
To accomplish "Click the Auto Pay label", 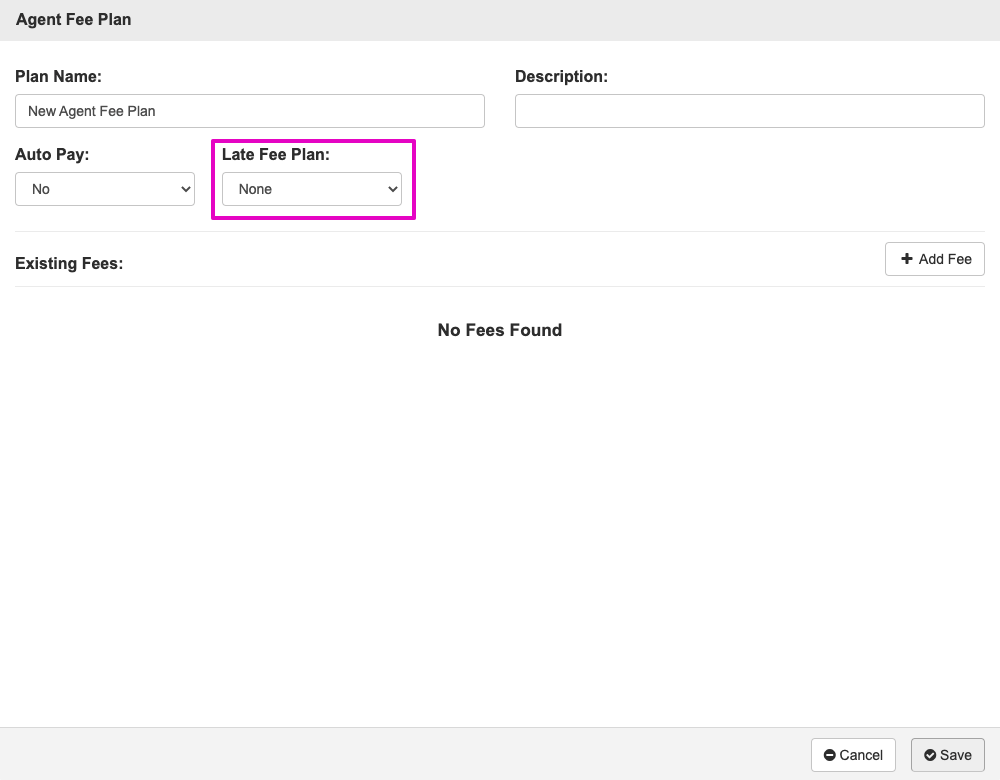I will click(52, 155).
